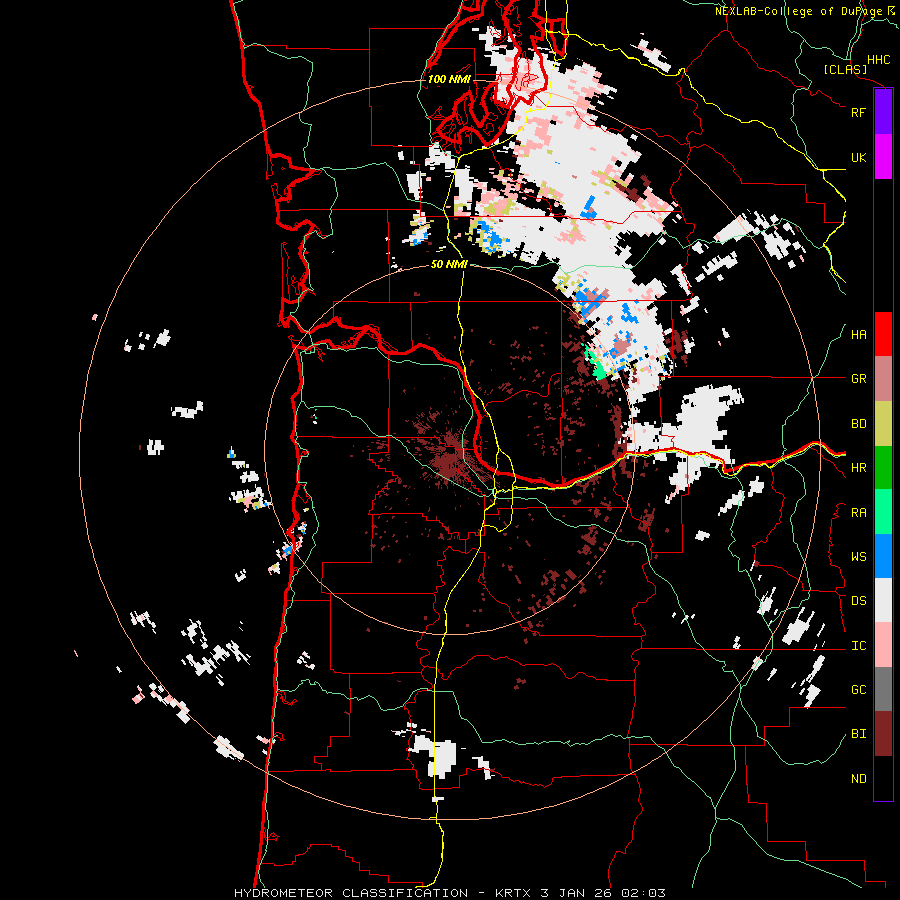900x900 pixels.
Task: Click the IC legend label
Action: [858, 646]
